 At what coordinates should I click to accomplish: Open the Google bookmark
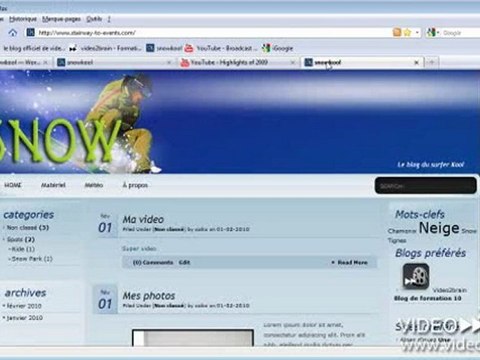pyautogui.click(x=278, y=48)
